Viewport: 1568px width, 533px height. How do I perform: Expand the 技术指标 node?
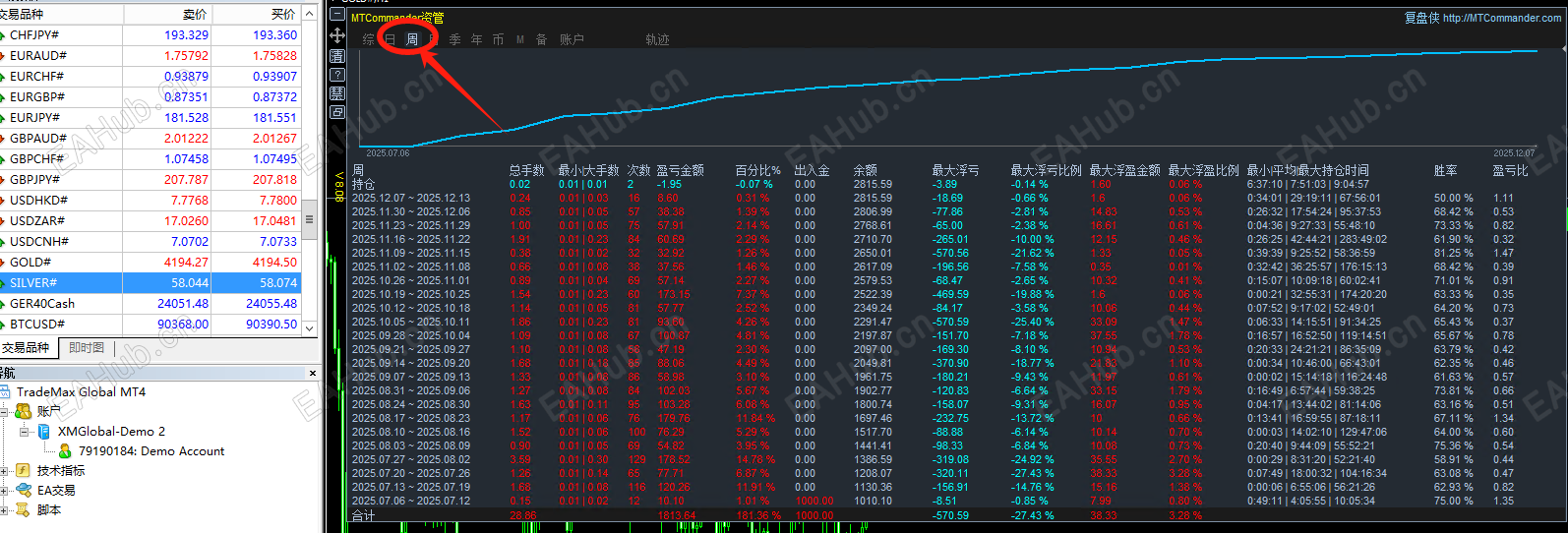pos(4,470)
